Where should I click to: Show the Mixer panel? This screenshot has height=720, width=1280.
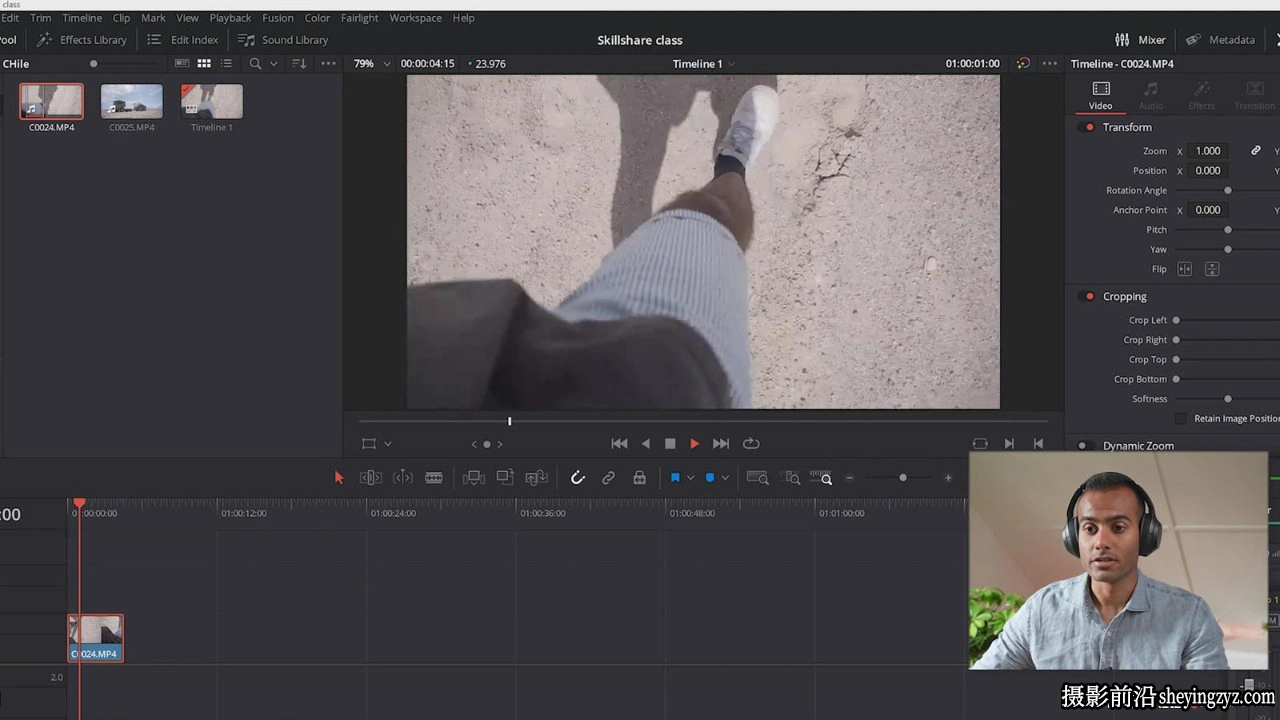[1140, 40]
